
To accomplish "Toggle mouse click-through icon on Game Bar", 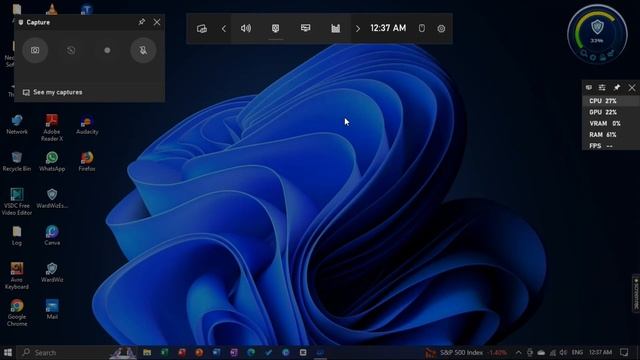I will (x=422, y=28).
